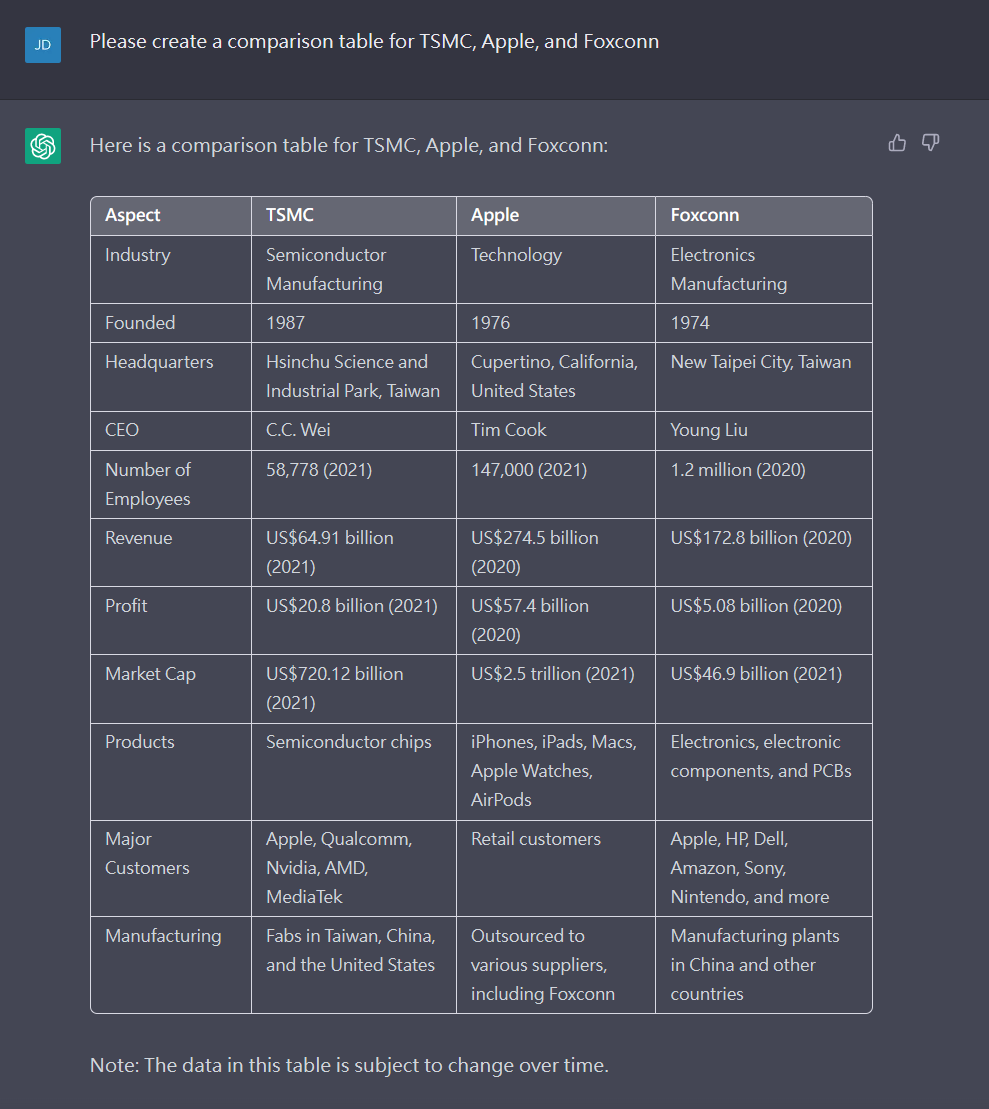Screen dimensions: 989x1109
Task: Click the user prompt message text
Action: point(374,42)
